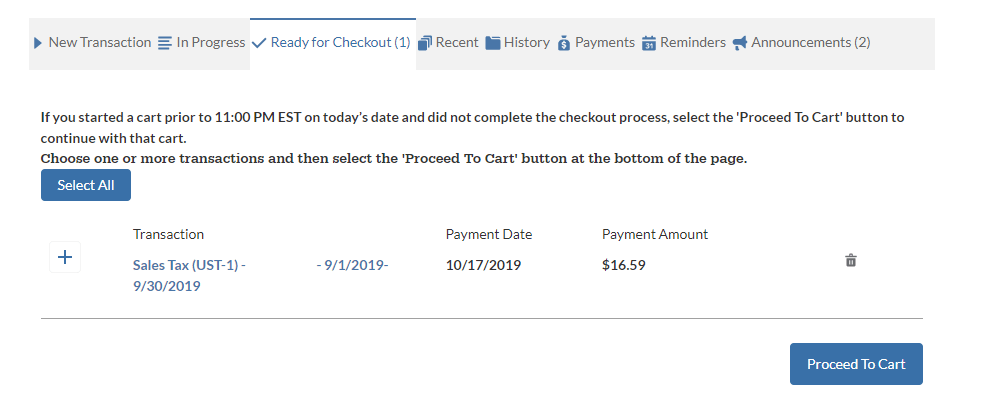Screen dimensions: 1002x412
Task: Switch to the In Progress tab
Action: point(211,43)
